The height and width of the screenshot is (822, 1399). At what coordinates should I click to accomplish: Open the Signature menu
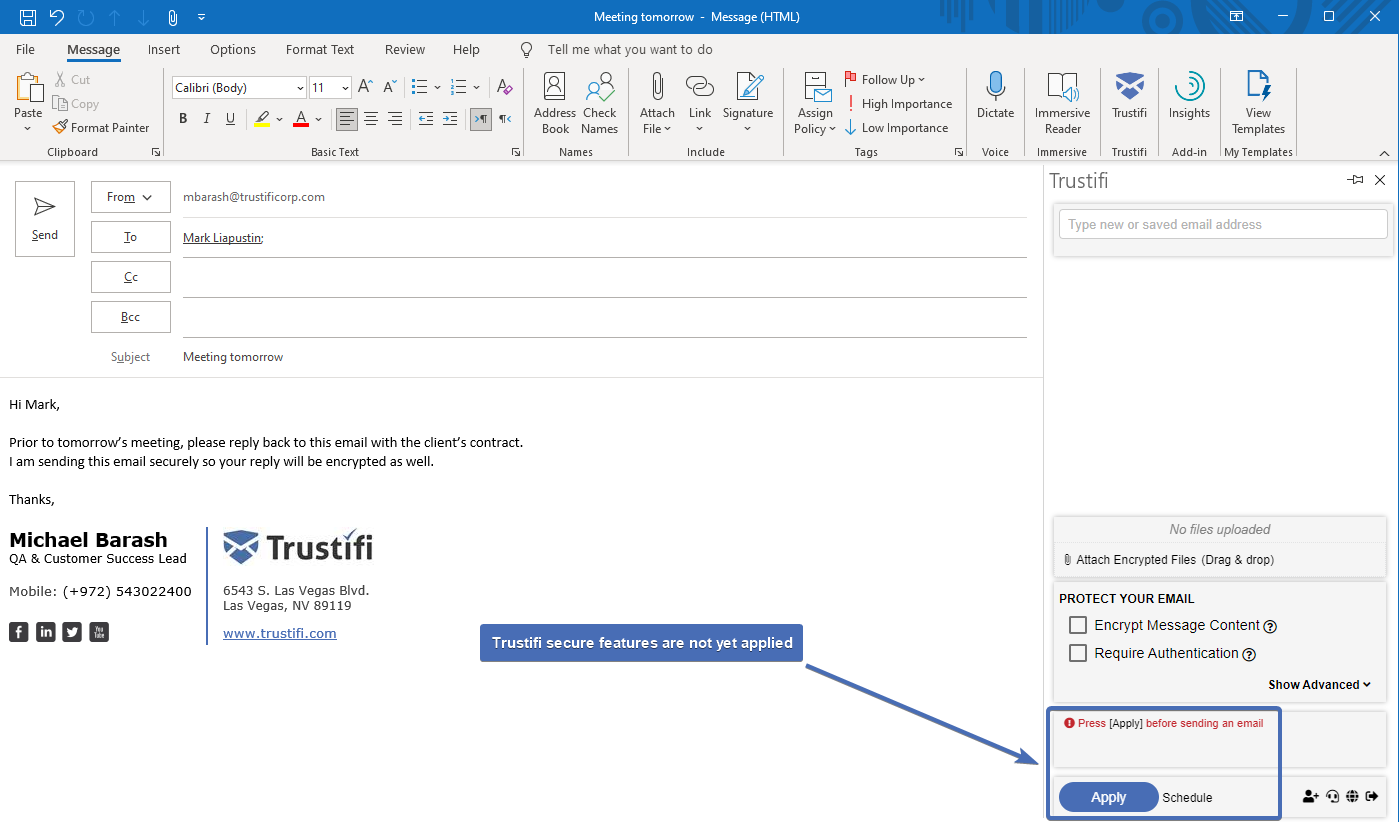[x=748, y=103]
